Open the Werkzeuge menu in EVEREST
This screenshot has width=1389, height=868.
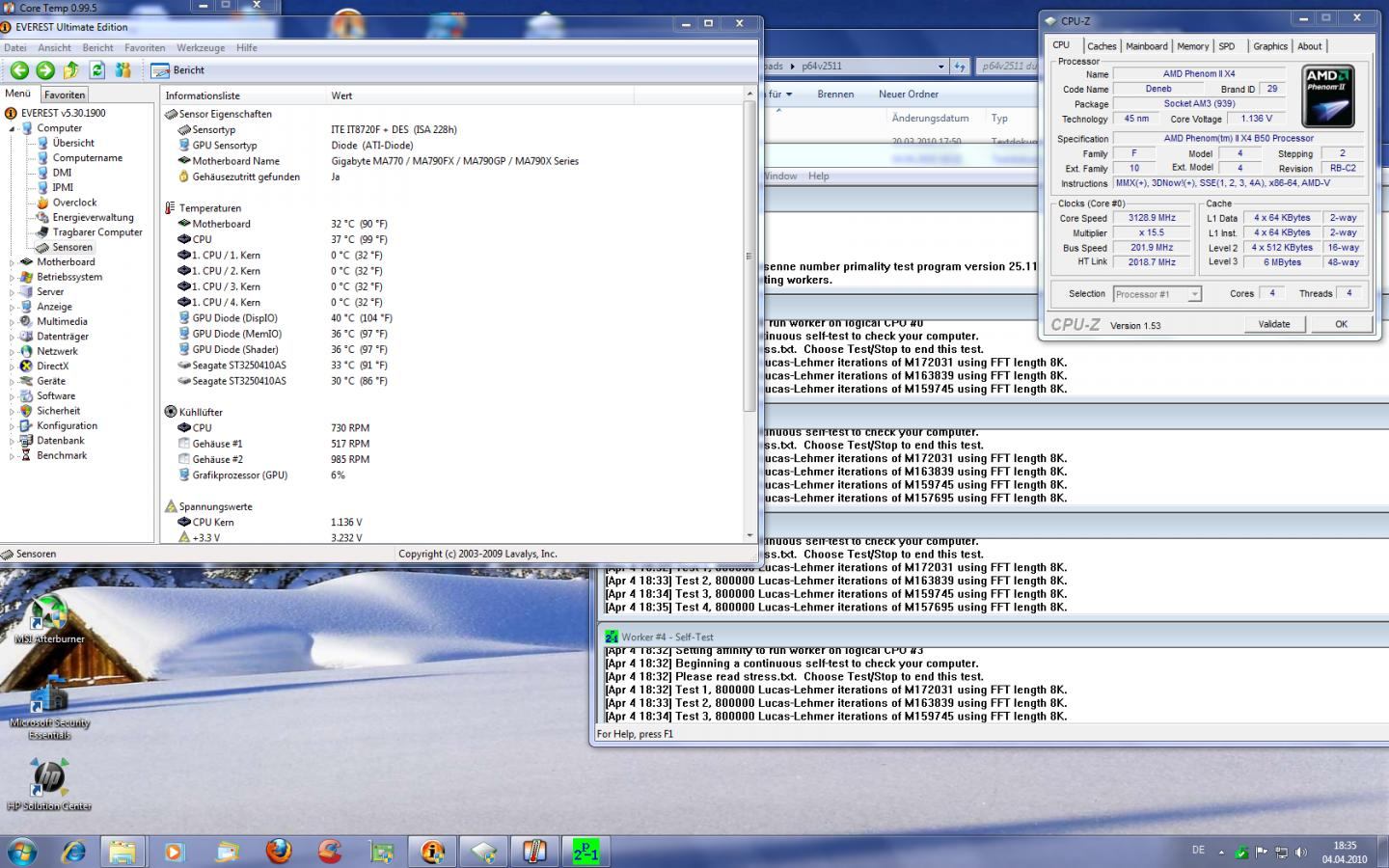coord(201,47)
